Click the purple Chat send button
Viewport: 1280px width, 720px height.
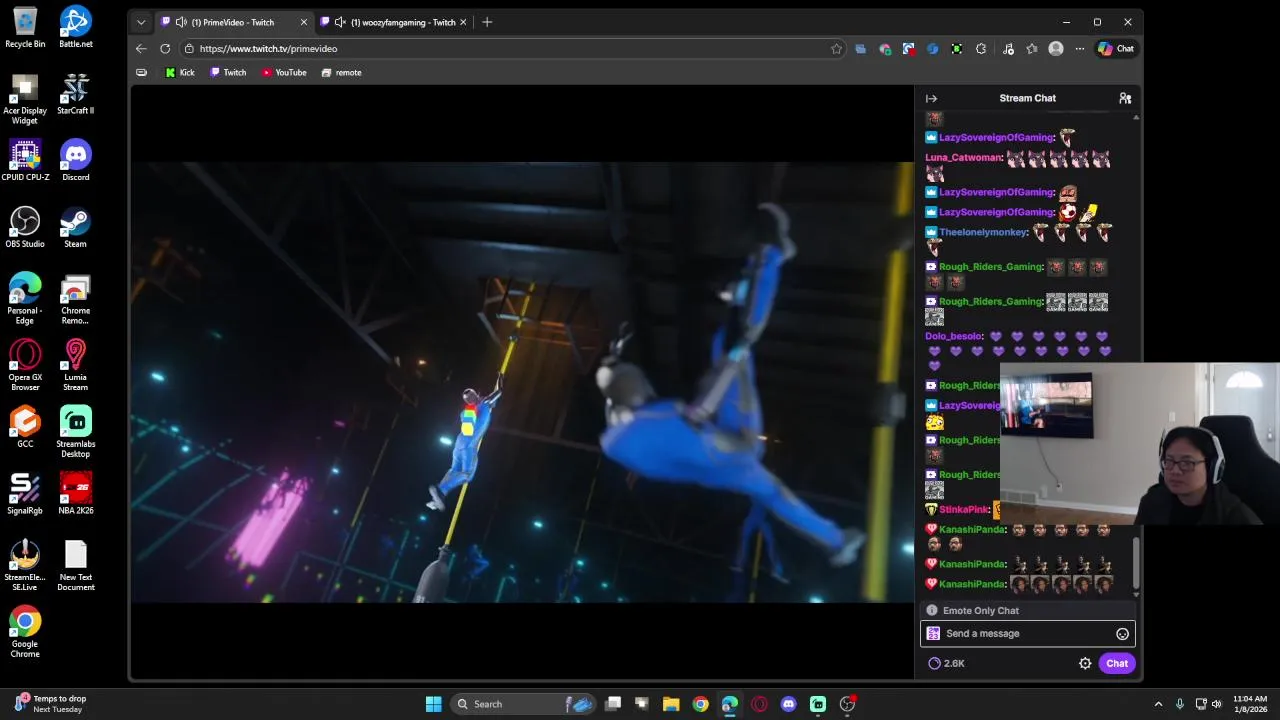click(1117, 663)
